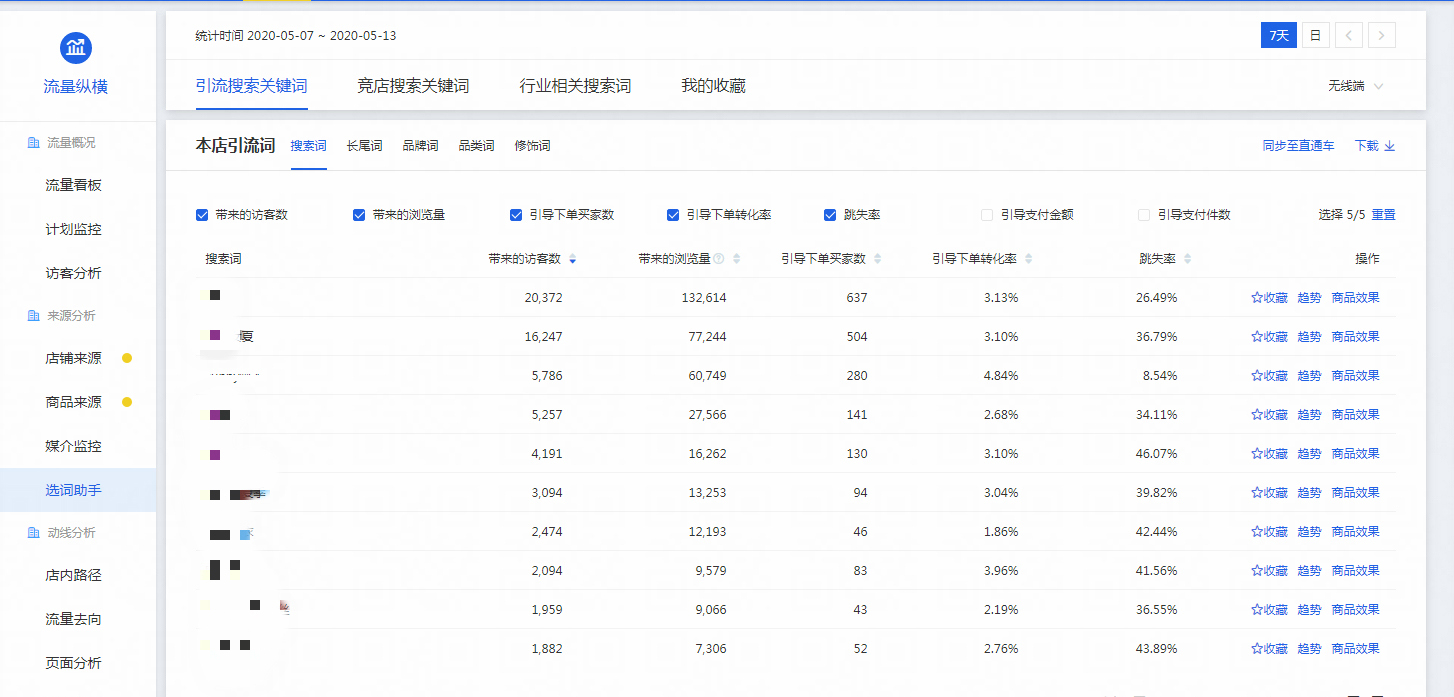Open the 无线端 device dropdown

pyautogui.click(x=1356, y=87)
